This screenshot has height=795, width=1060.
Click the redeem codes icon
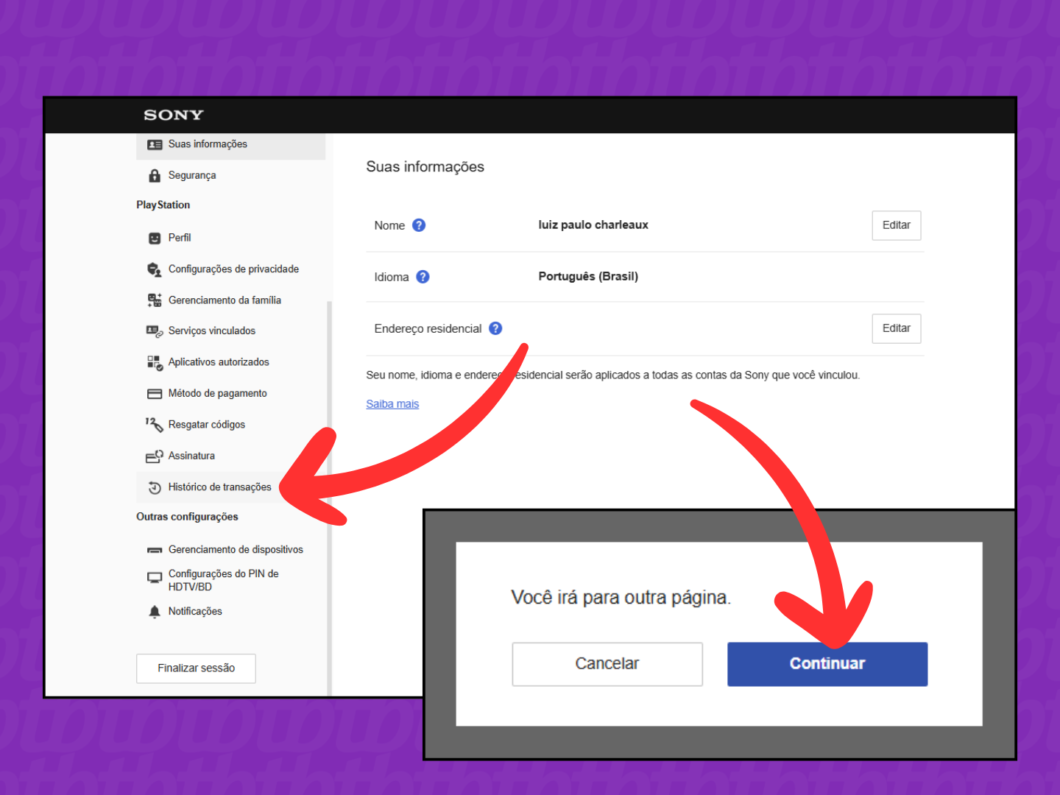(154, 425)
